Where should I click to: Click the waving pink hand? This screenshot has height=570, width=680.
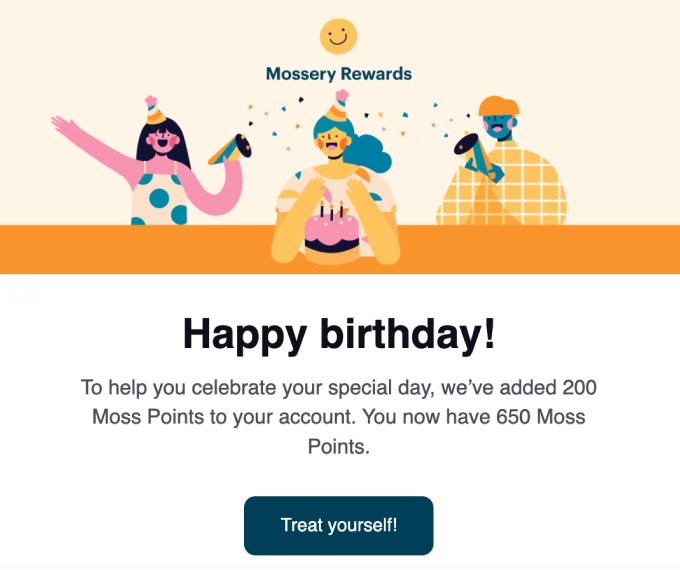click(x=64, y=125)
